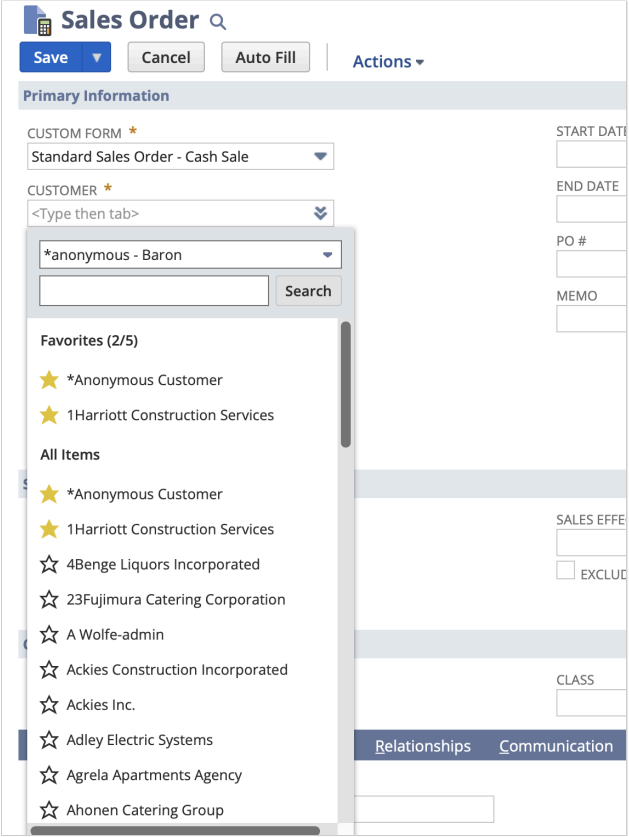Switch to the Relationships tab

click(x=422, y=747)
